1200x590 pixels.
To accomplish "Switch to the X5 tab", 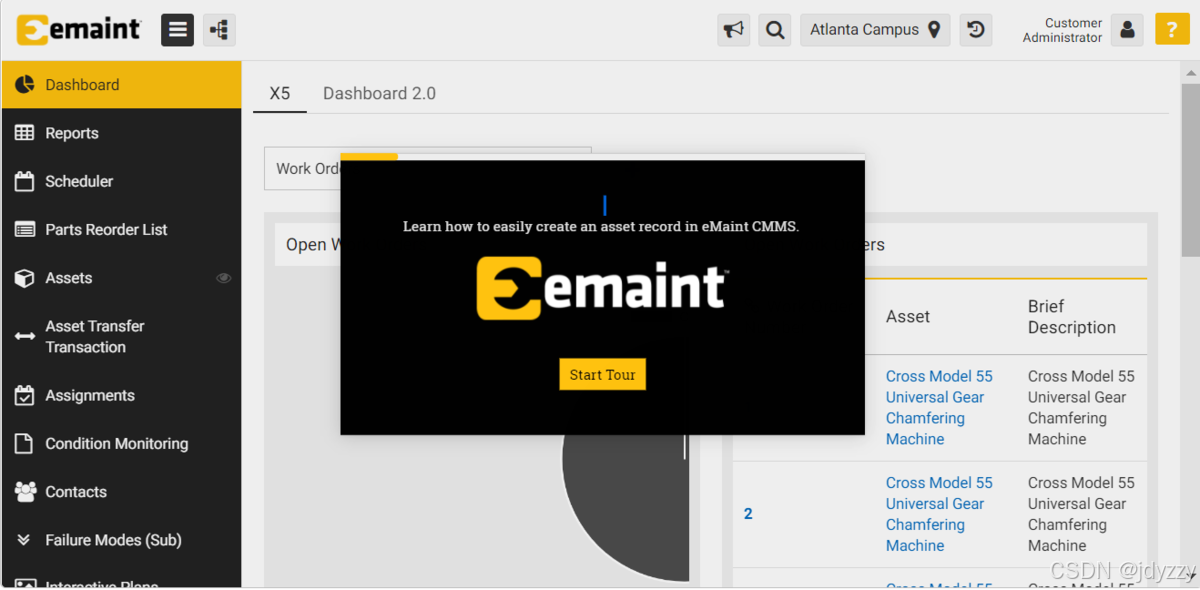I will pyautogui.click(x=280, y=93).
